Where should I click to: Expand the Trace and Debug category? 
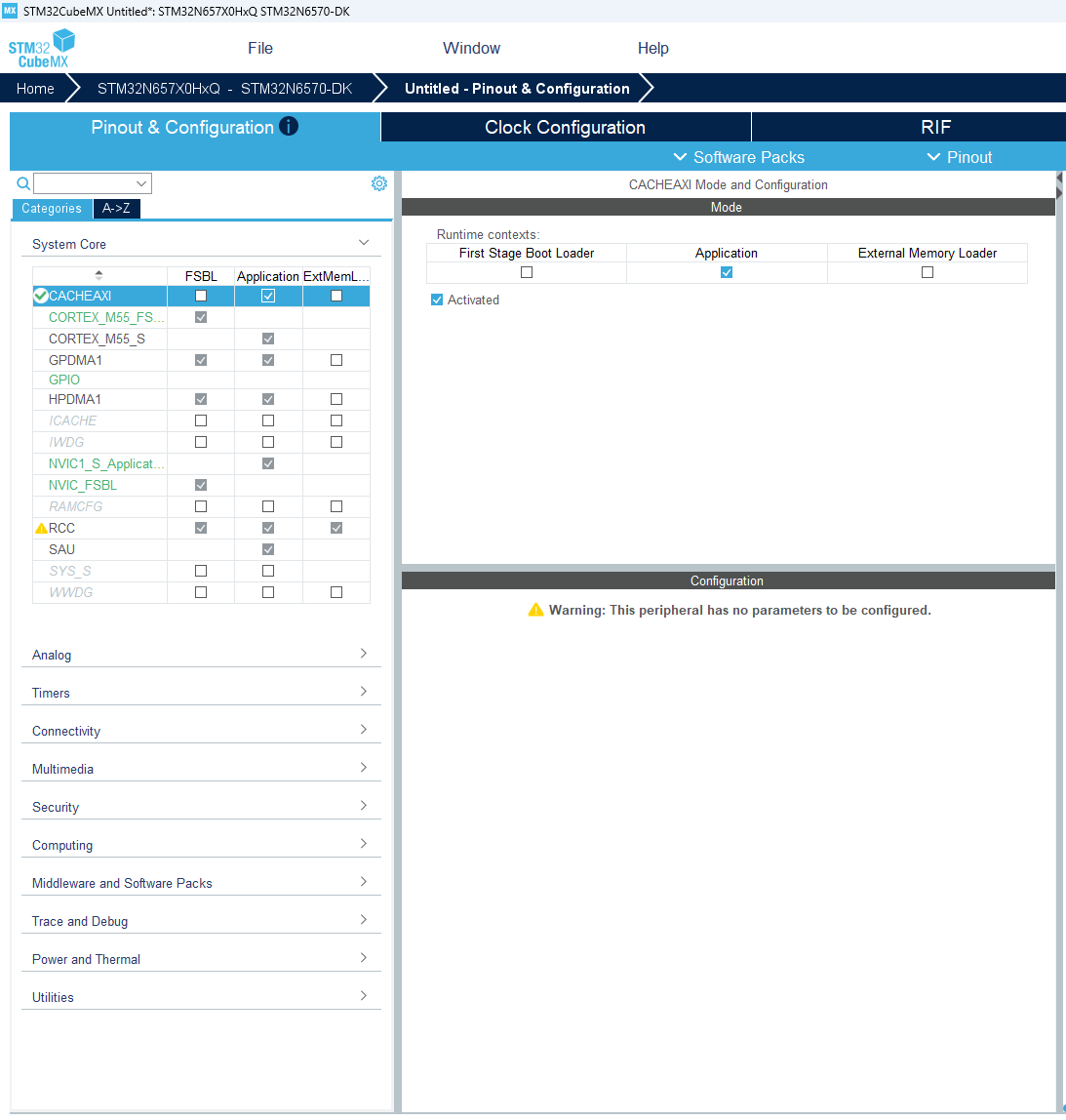click(201, 921)
